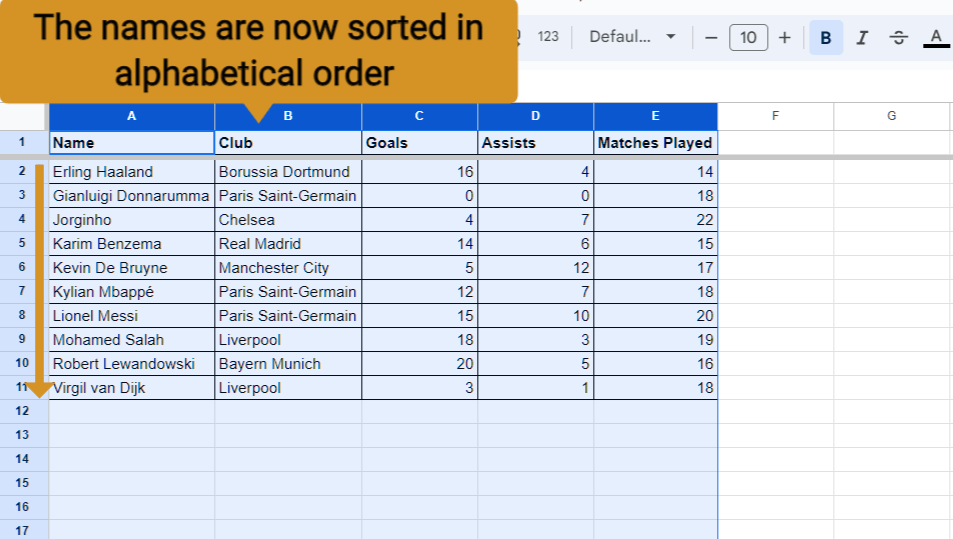
Task: Toggle strikethrough formatting
Action: (898, 38)
